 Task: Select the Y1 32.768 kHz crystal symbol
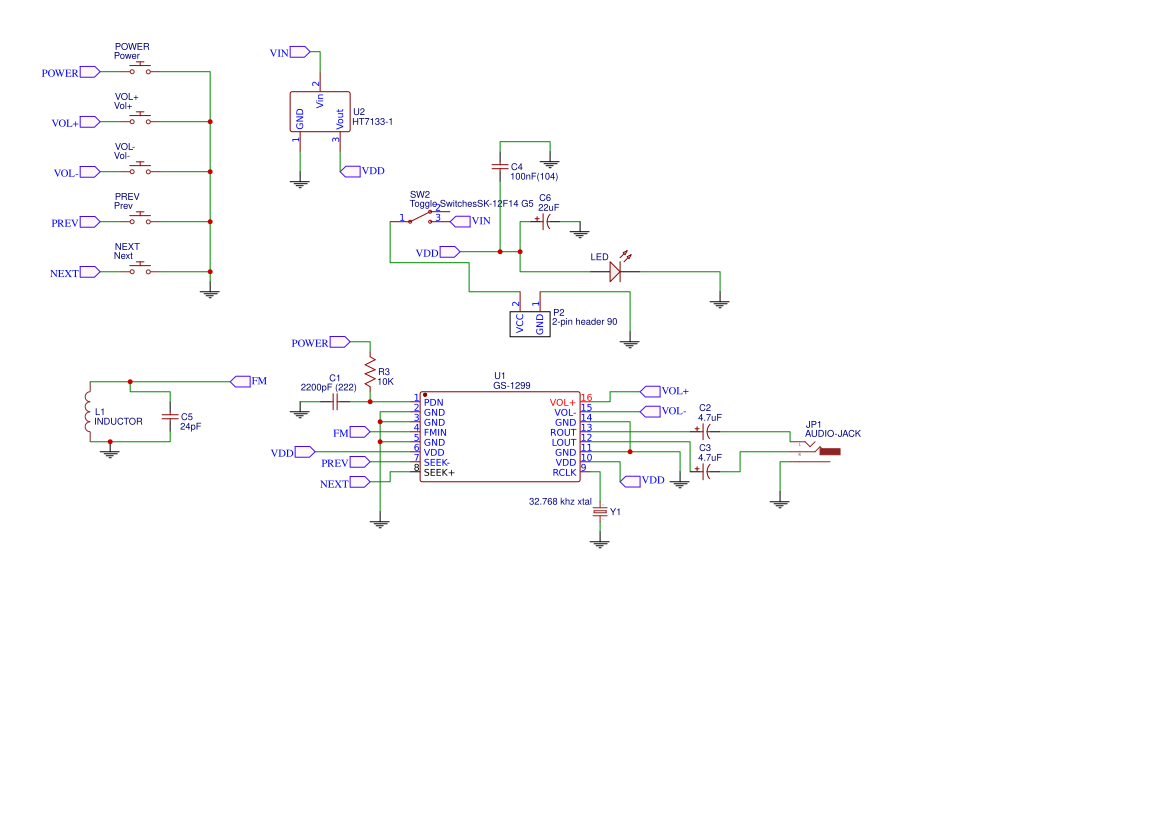[x=600, y=511]
